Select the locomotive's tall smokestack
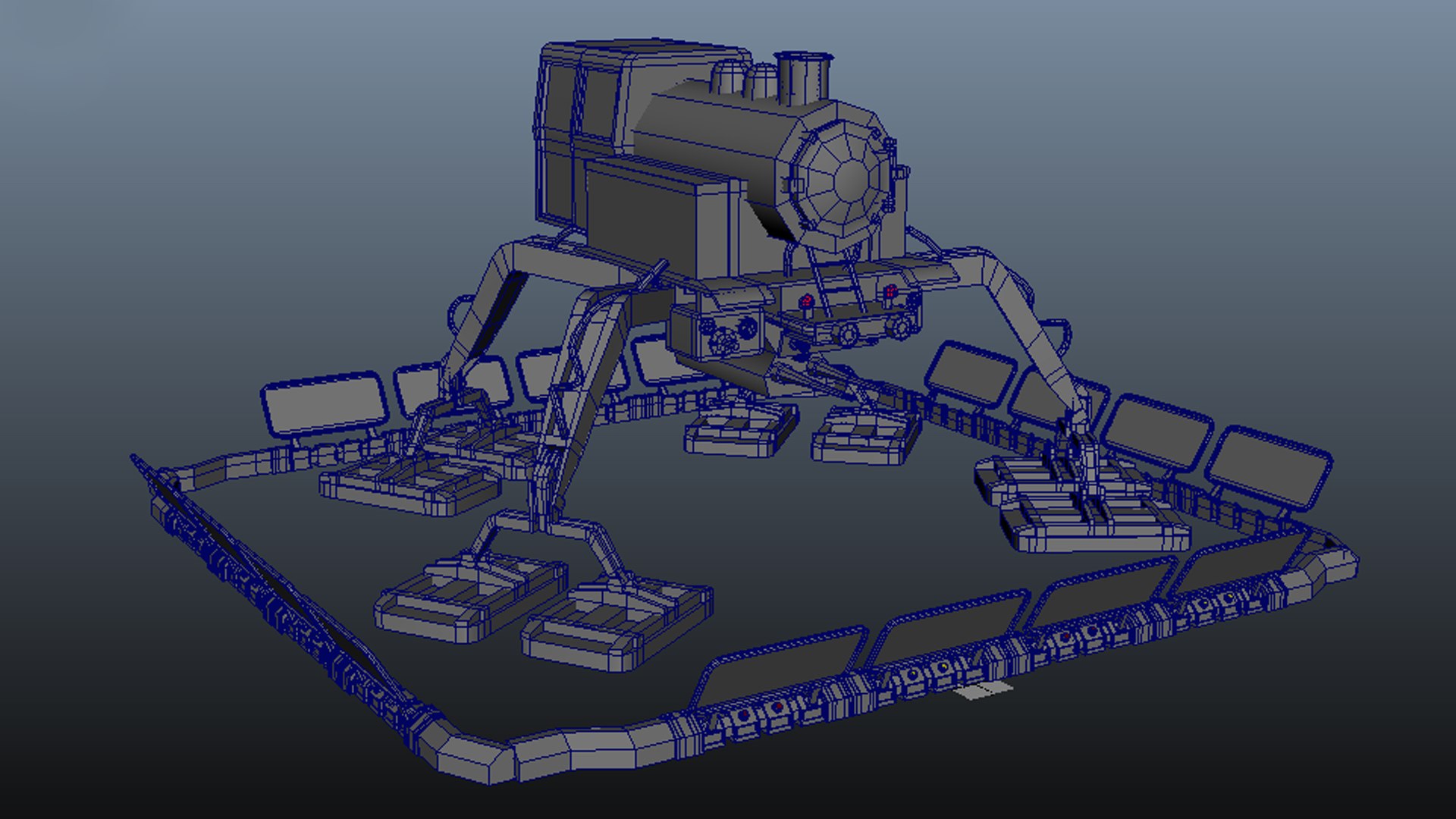Viewport: 1456px width, 819px height. tap(803, 77)
